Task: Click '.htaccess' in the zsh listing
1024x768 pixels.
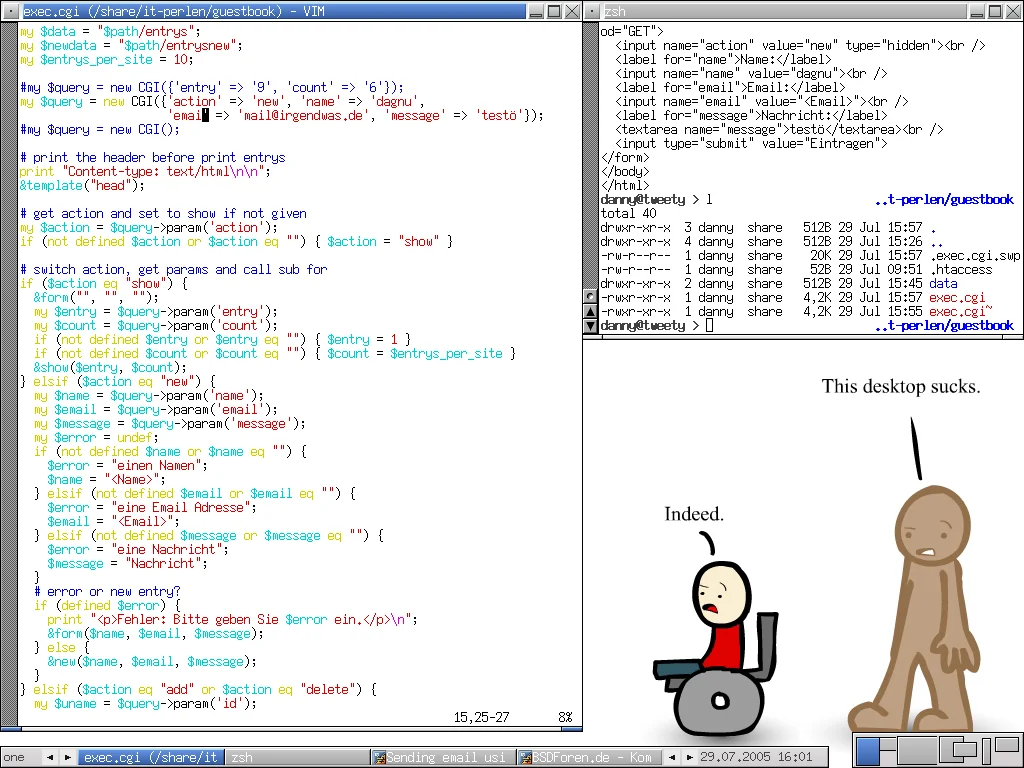Action: point(961,269)
